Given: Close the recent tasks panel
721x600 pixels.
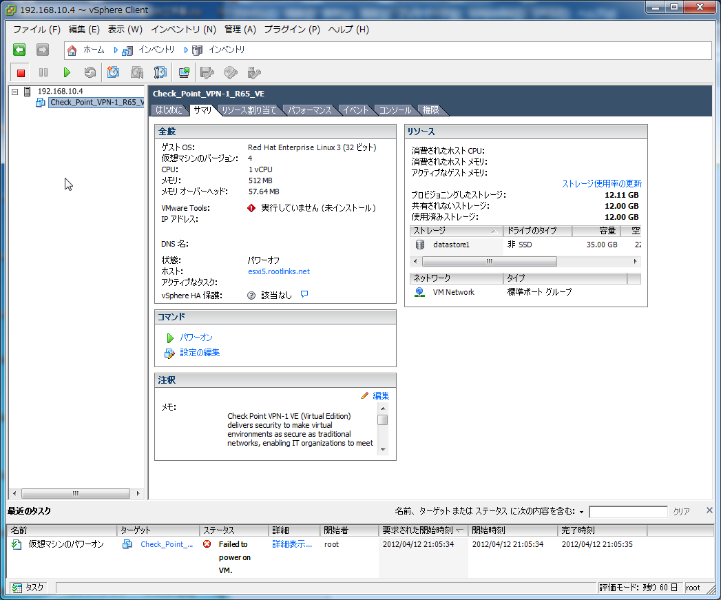Looking at the screenshot, I should click(x=709, y=510).
